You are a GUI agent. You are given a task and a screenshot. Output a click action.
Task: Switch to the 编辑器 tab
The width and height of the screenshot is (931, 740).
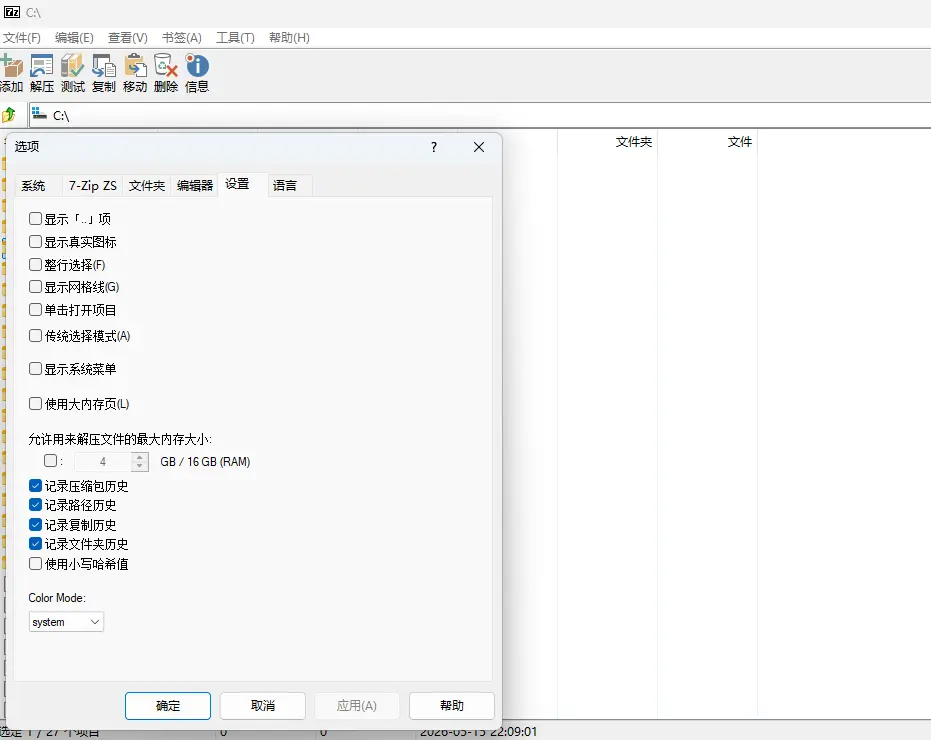click(195, 186)
